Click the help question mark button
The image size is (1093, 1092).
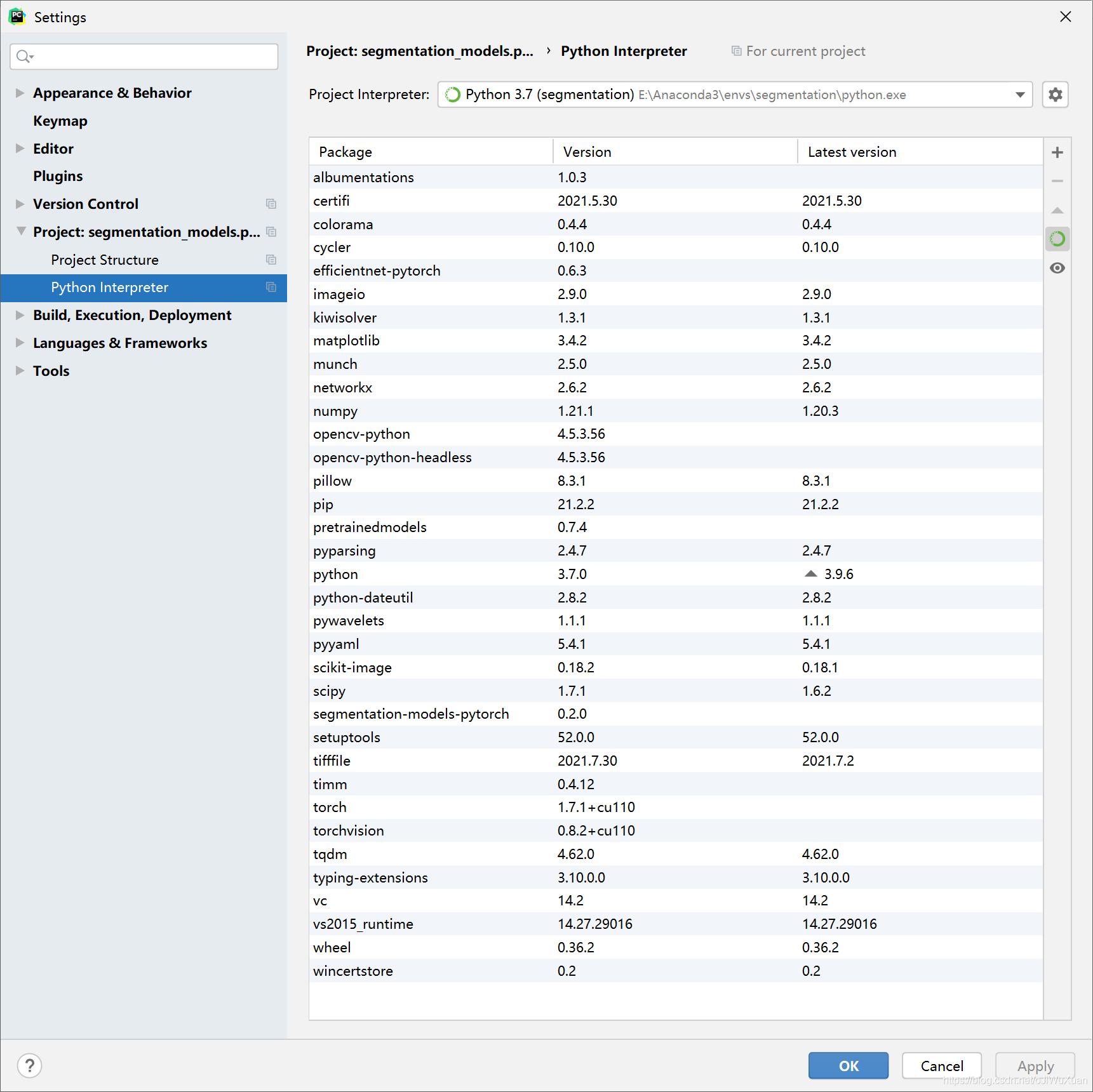[x=30, y=1065]
